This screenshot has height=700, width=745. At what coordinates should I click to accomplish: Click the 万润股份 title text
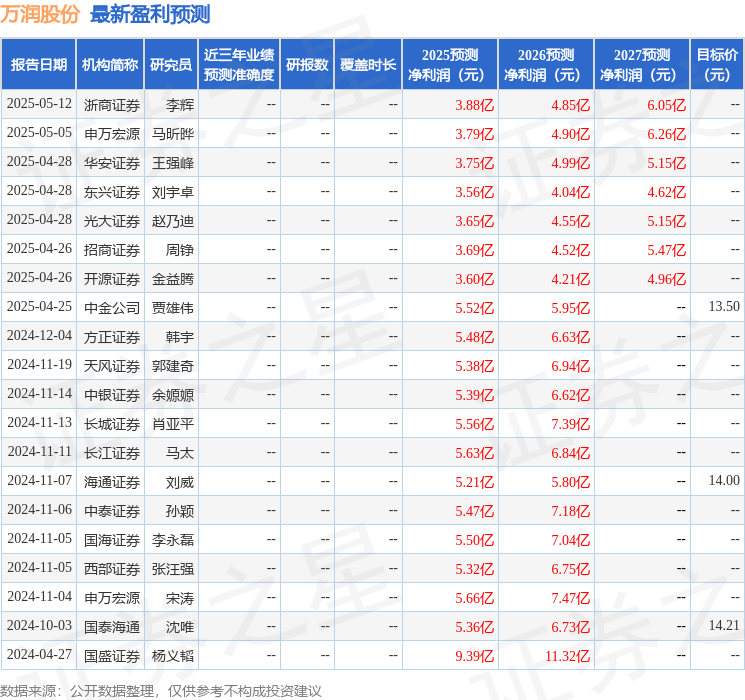40,14
